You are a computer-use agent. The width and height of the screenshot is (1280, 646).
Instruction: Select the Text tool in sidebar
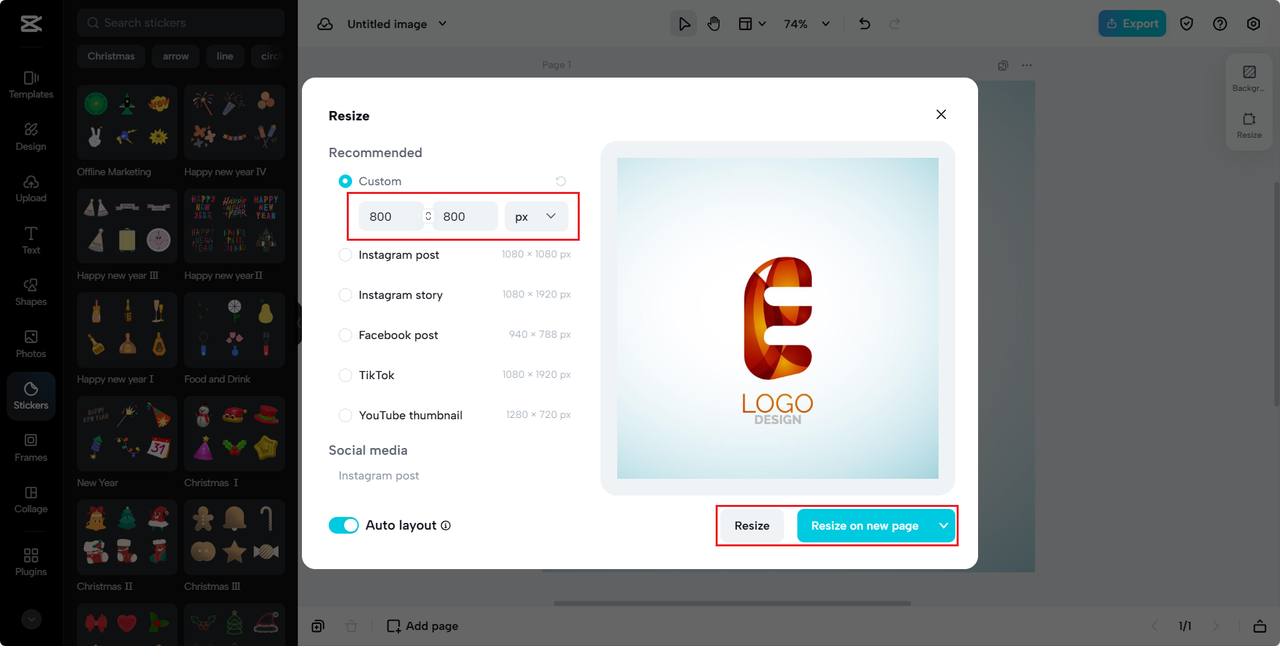coord(31,240)
